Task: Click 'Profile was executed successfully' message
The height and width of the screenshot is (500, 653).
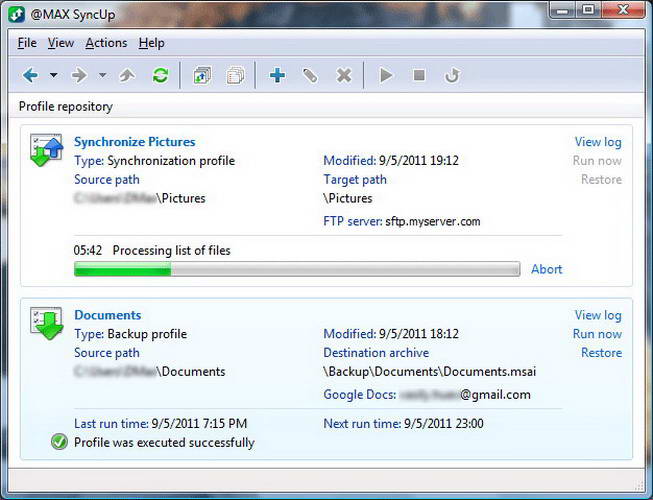Action: pos(164,442)
